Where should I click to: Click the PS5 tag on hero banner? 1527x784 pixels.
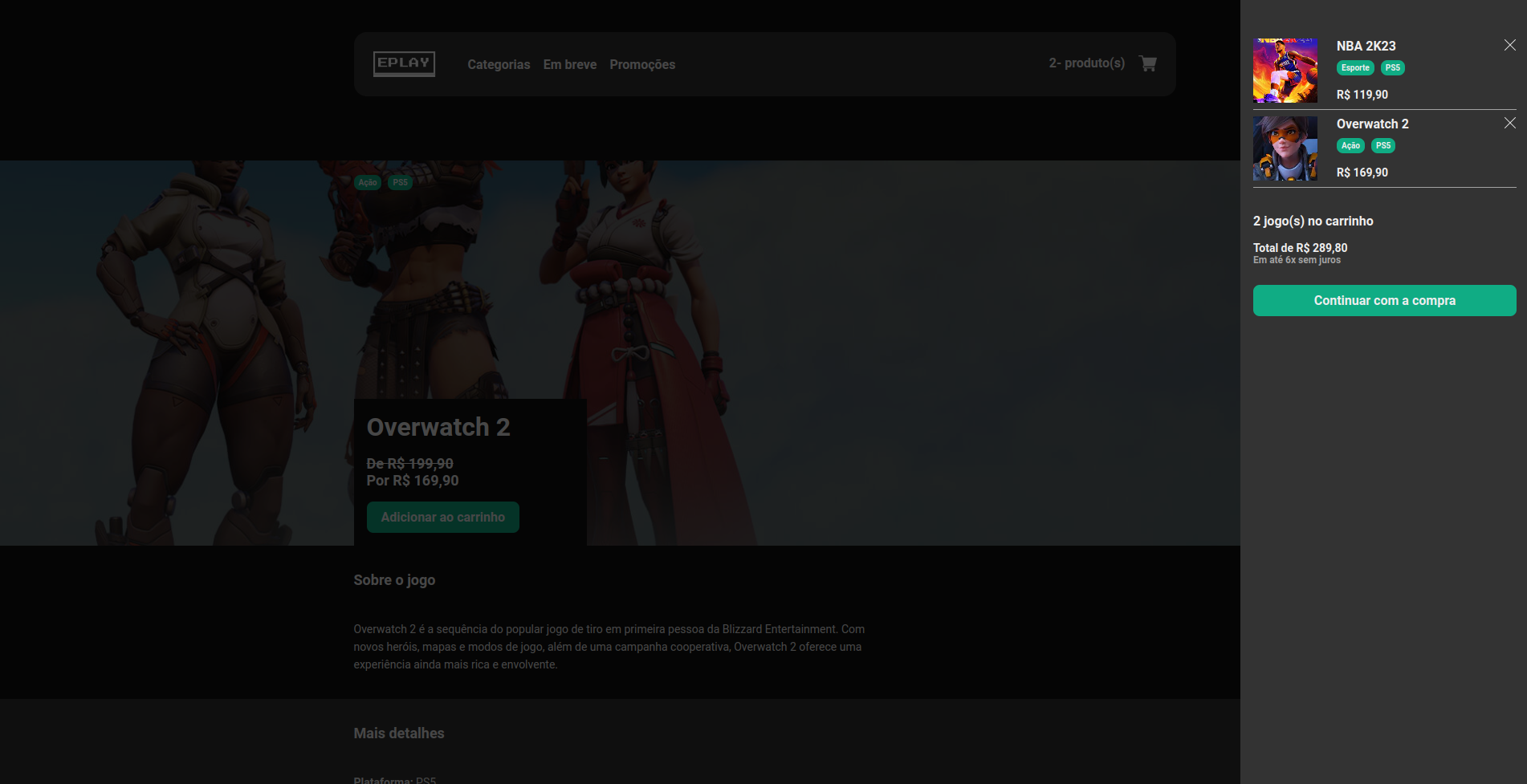click(400, 183)
